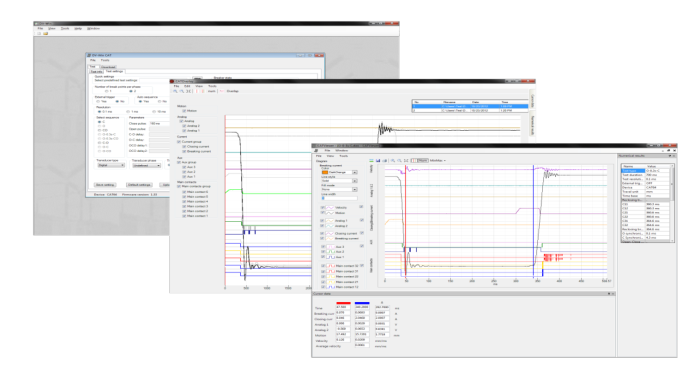Click the fit-to-window icon in CATOverlay toolbar

click(188, 91)
